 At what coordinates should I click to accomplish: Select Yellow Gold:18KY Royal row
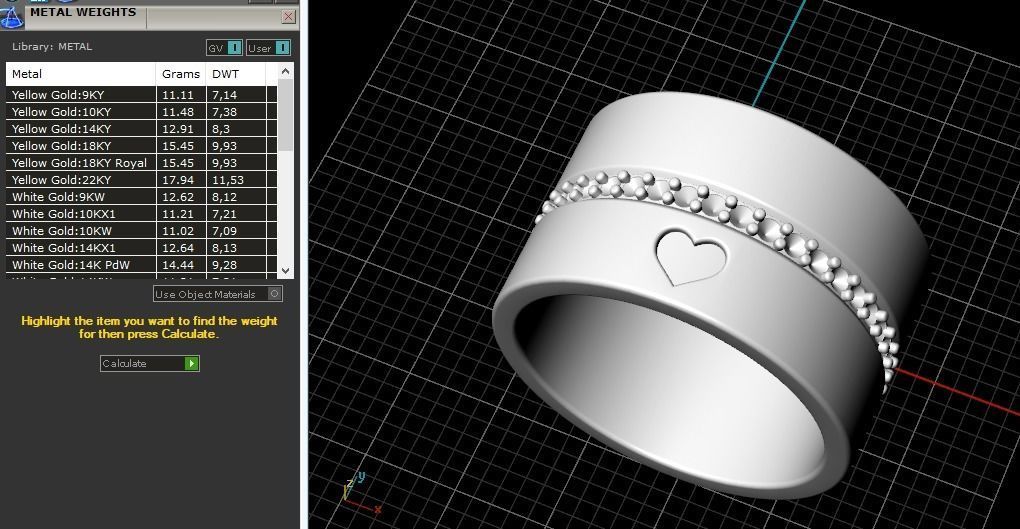coord(141,163)
